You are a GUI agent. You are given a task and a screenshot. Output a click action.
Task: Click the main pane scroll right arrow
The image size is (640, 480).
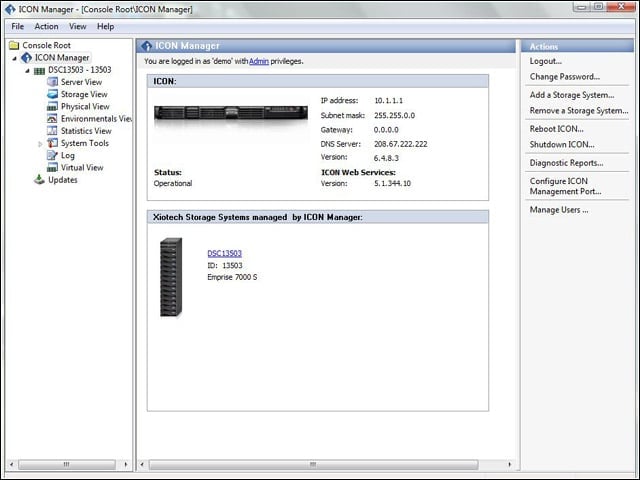(509, 464)
